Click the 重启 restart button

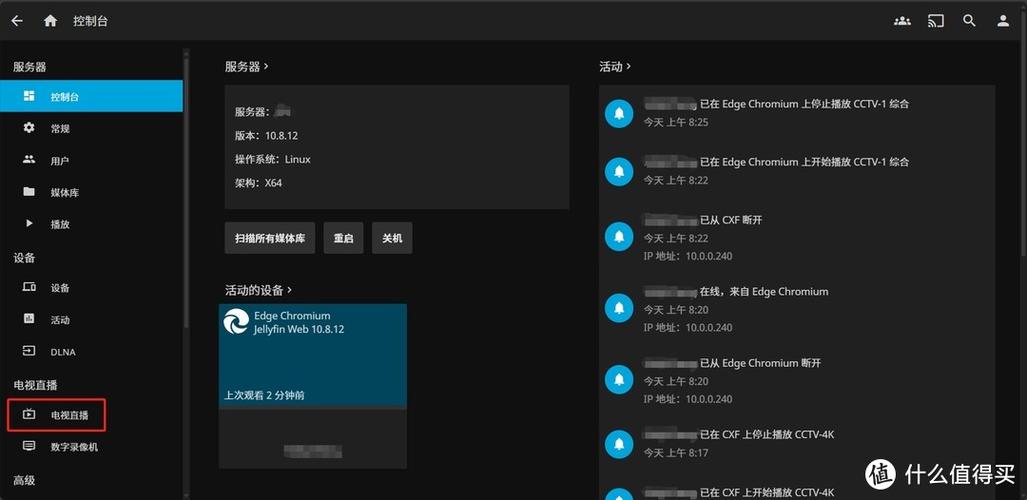[343, 238]
